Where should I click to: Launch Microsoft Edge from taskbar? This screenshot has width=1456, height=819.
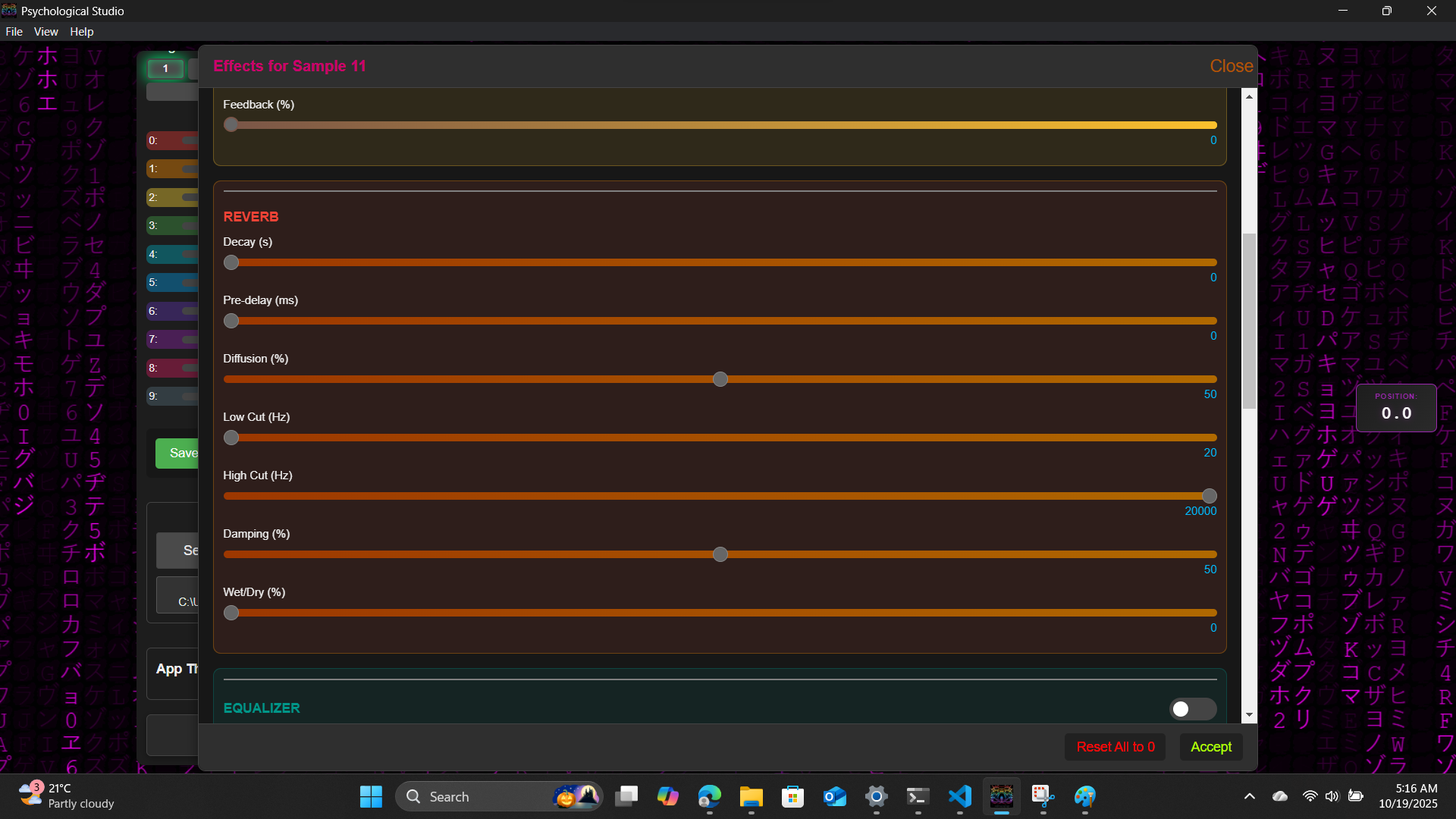point(709,796)
